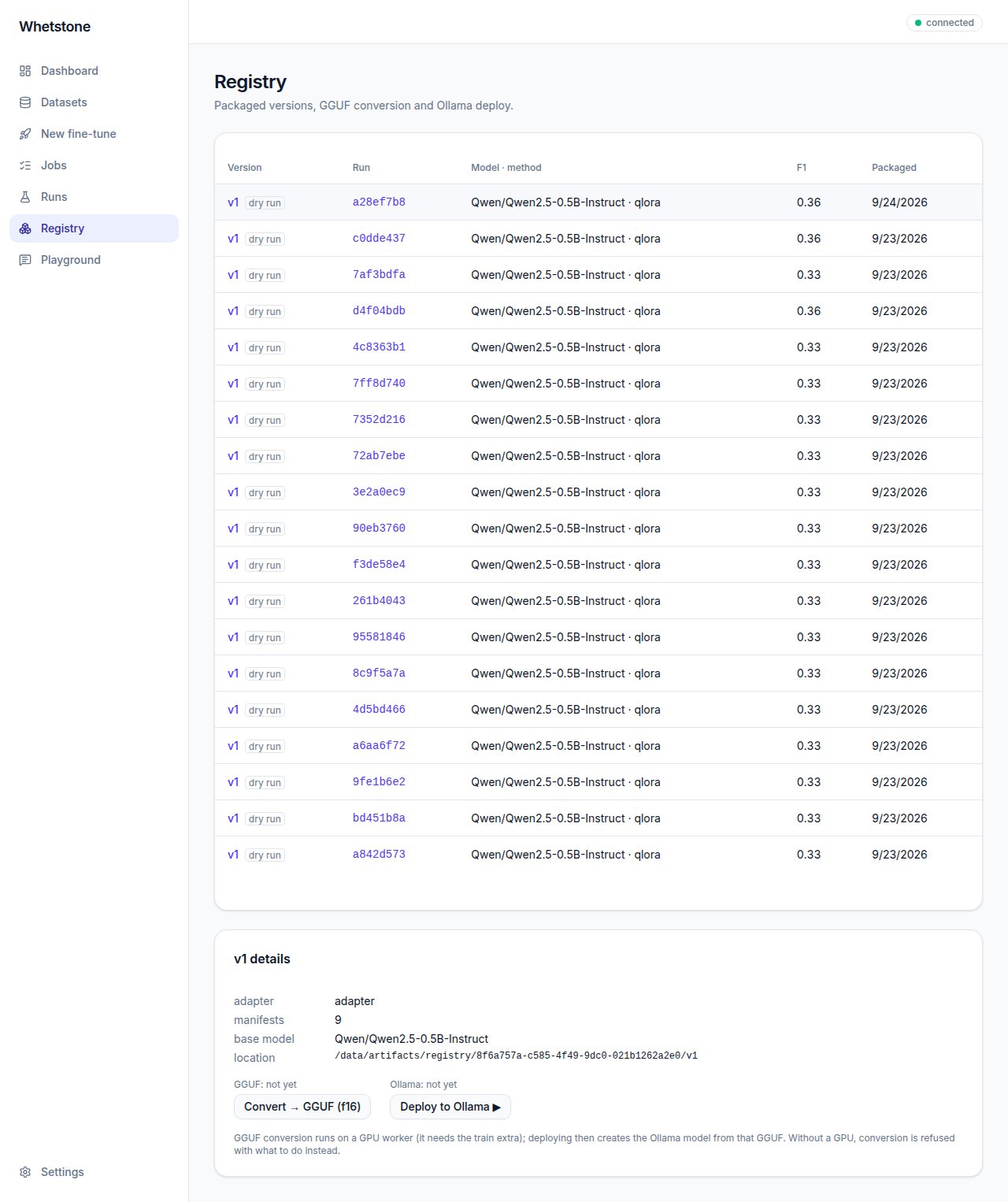1008x1202 pixels.
Task: Click the F1 column header
Action: [x=802, y=168]
